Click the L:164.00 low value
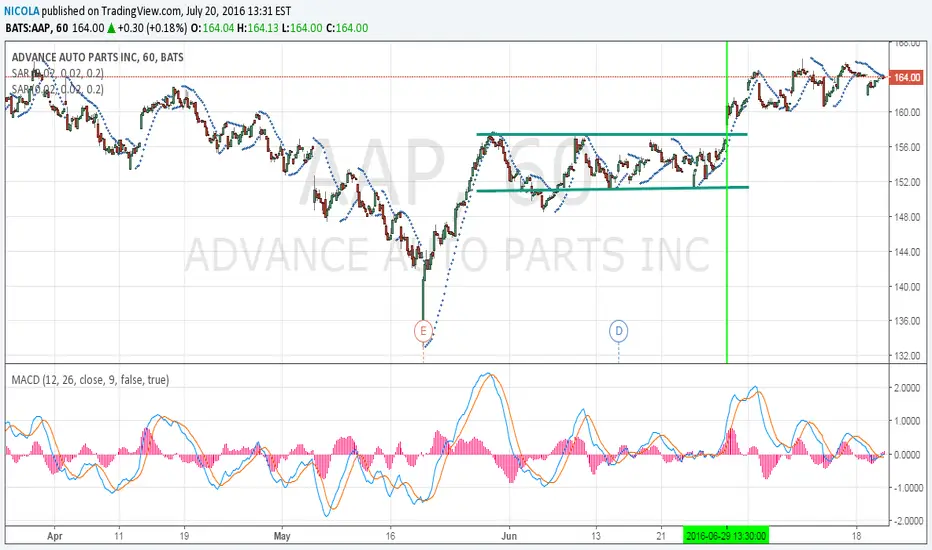The width and height of the screenshot is (932, 550). [302, 28]
